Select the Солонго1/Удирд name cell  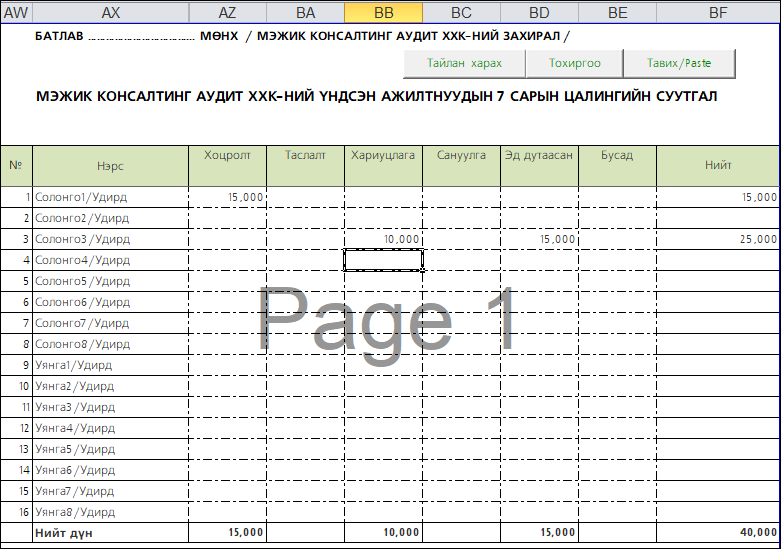click(111, 197)
